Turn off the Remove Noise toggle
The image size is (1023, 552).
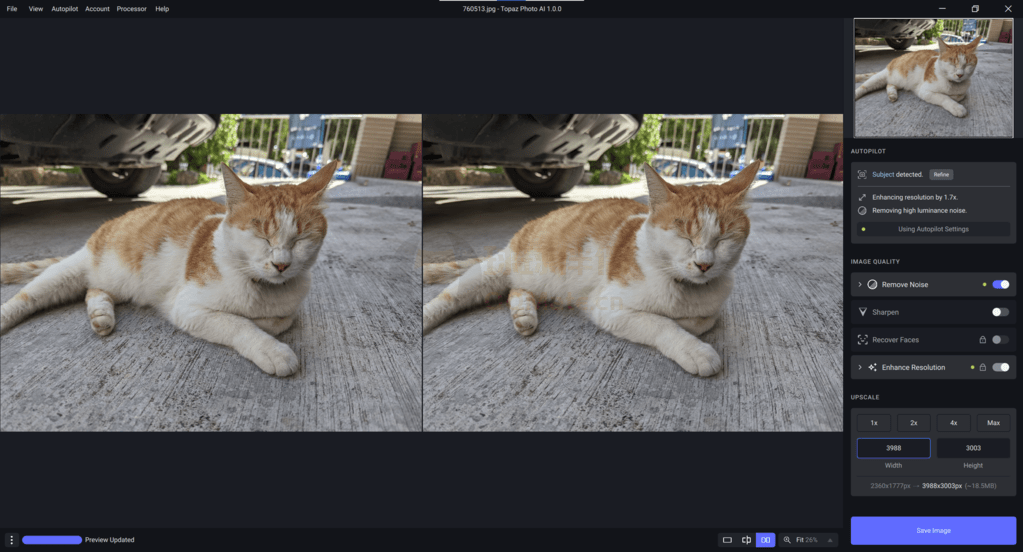(x=1000, y=285)
